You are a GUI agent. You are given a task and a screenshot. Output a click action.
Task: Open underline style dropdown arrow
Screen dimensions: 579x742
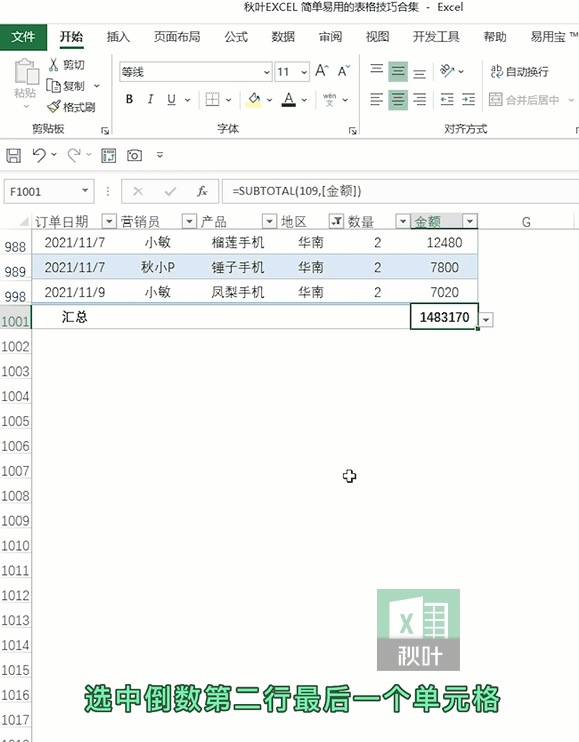coord(187,100)
